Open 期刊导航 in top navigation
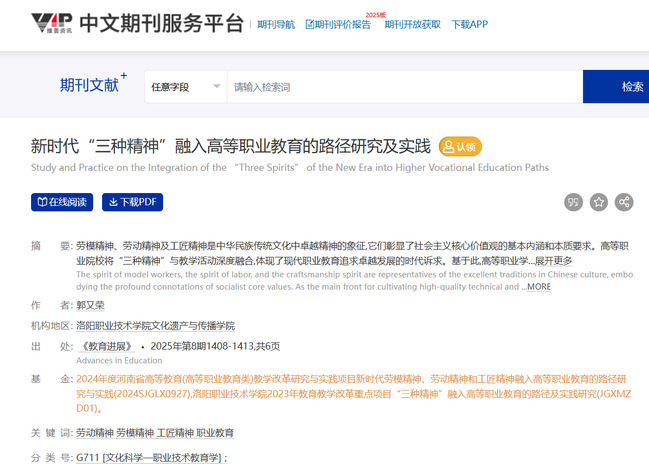Image resolution: width=649 pixels, height=470 pixels. pos(276,24)
